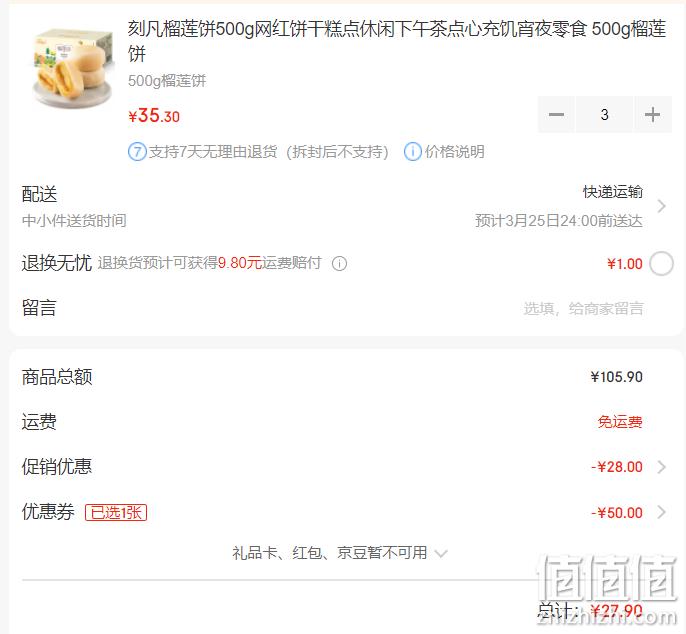
Task: Select the 退换无忧 radio button
Action: pos(661,264)
